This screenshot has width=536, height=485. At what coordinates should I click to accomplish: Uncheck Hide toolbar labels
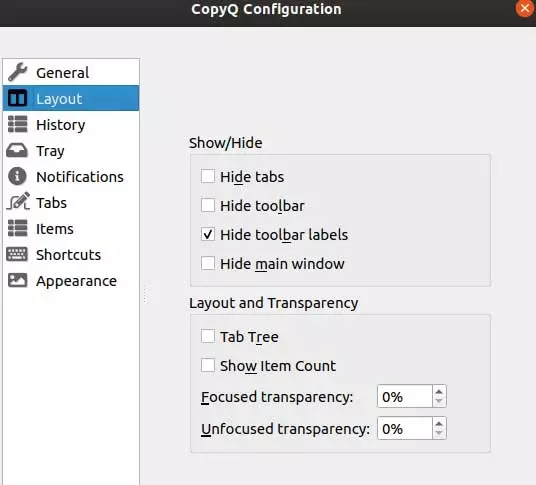click(208, 235)
